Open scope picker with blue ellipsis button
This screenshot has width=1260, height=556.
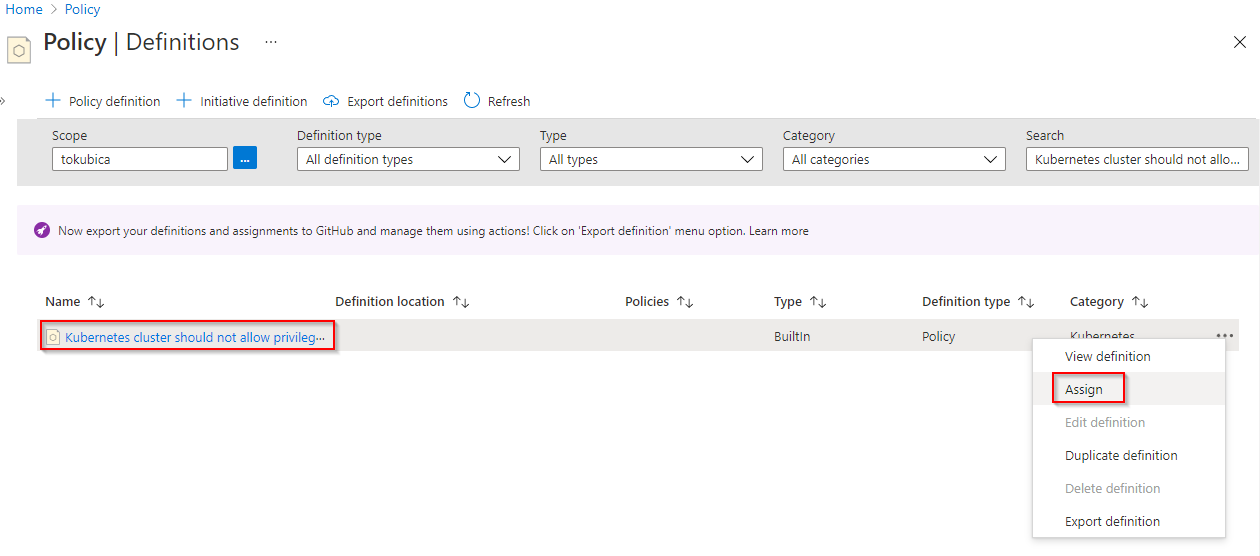(x=245, y=158)
